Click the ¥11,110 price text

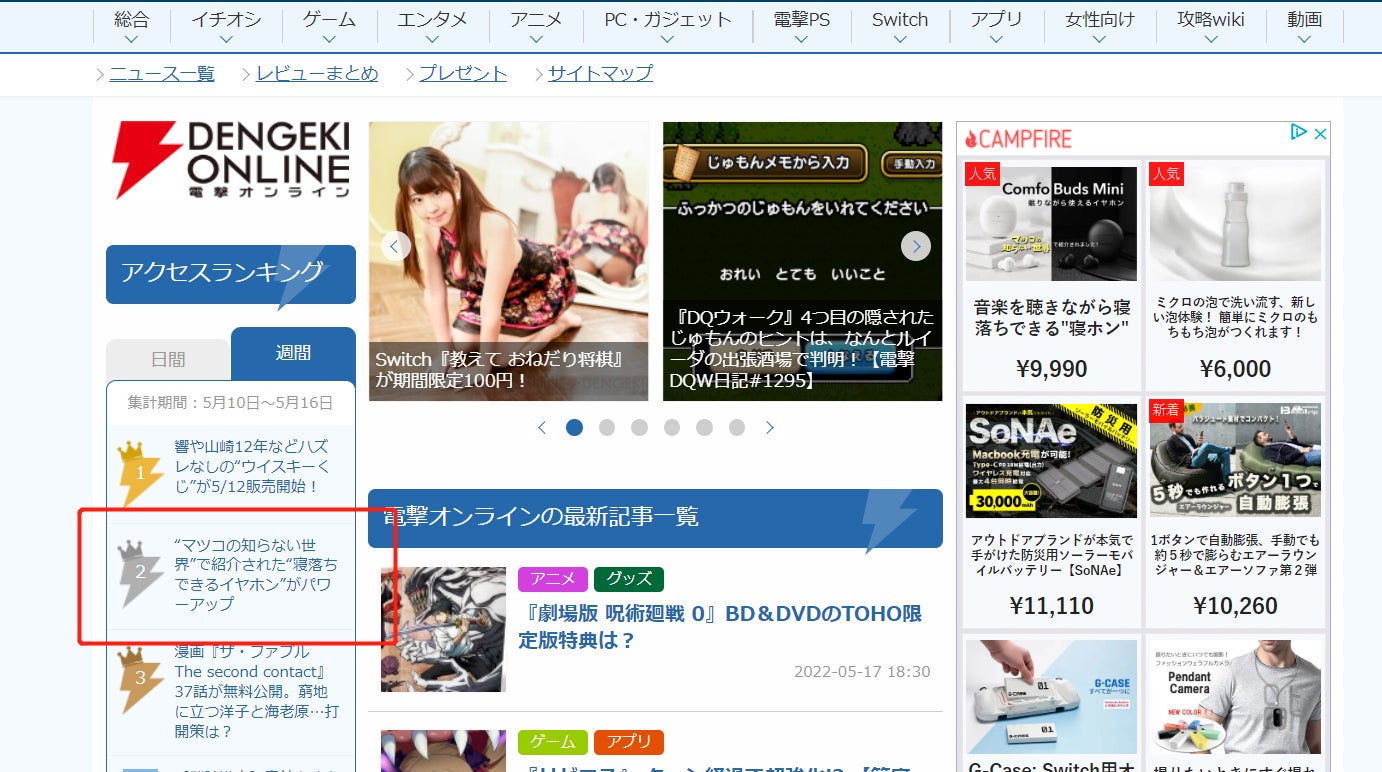tap(1051, 606)
